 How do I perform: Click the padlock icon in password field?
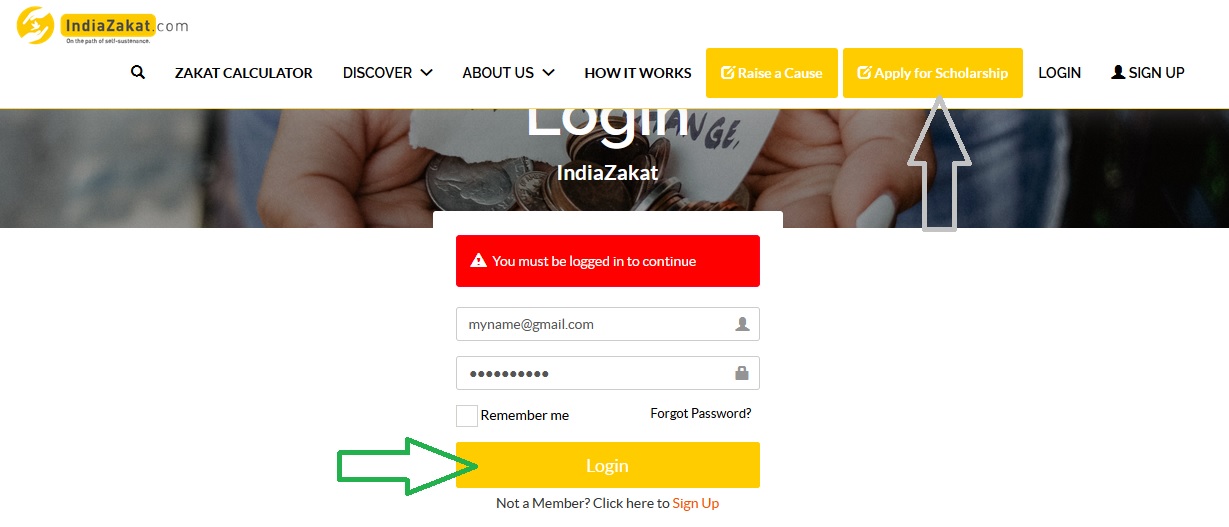tap(742, 373)
